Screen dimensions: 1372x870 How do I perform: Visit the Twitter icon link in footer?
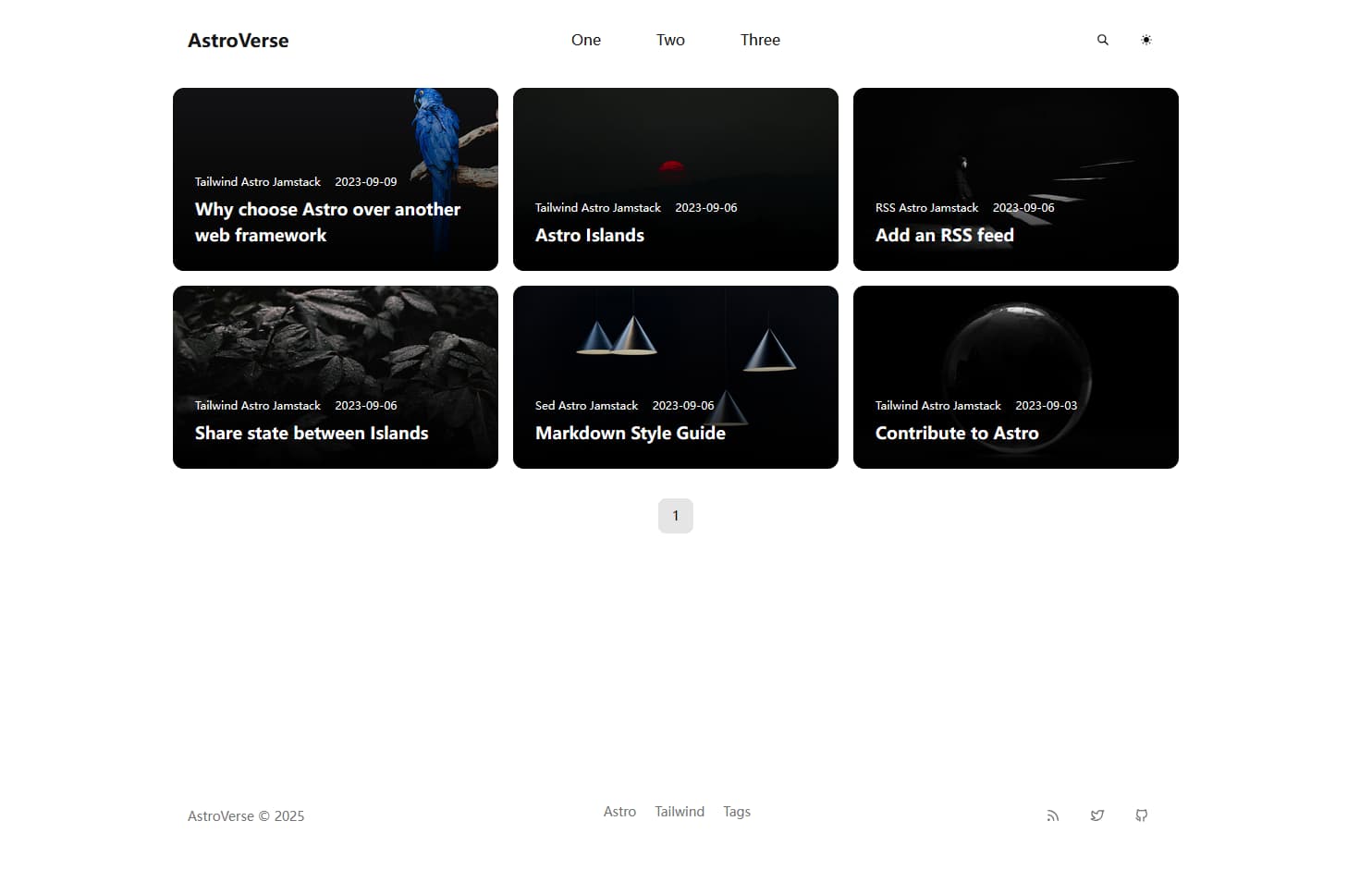coord(1096,815)
